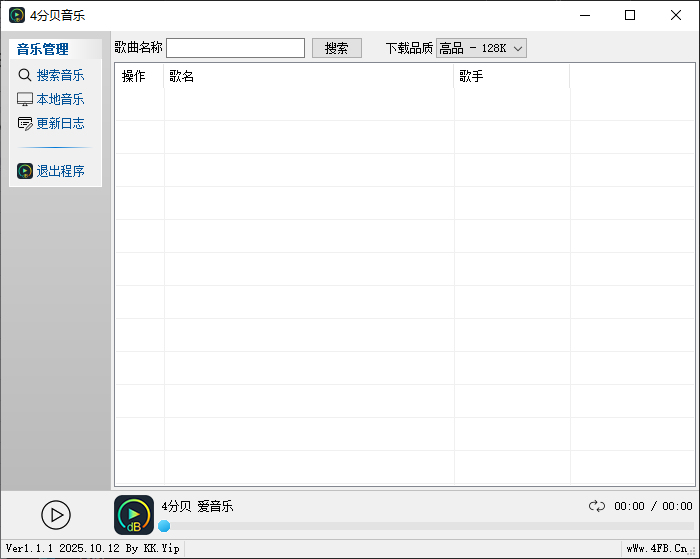Click the dB icon beside 退出程序

(x=25, y=171)
